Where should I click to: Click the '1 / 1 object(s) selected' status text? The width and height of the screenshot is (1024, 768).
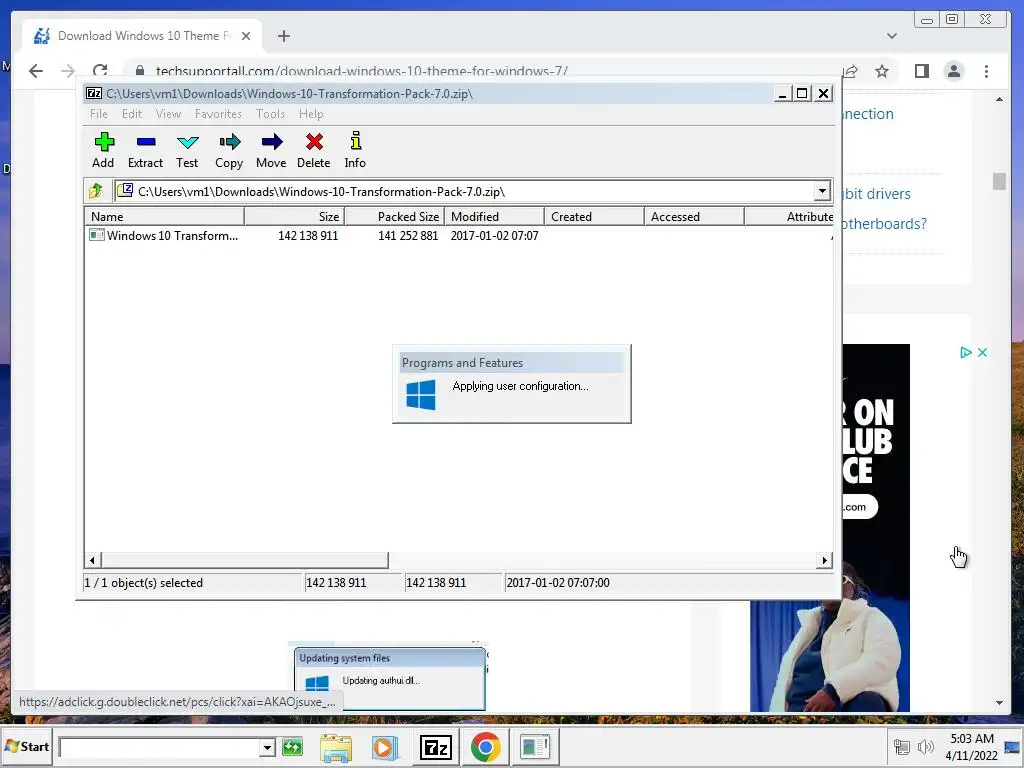coord(143,583)
